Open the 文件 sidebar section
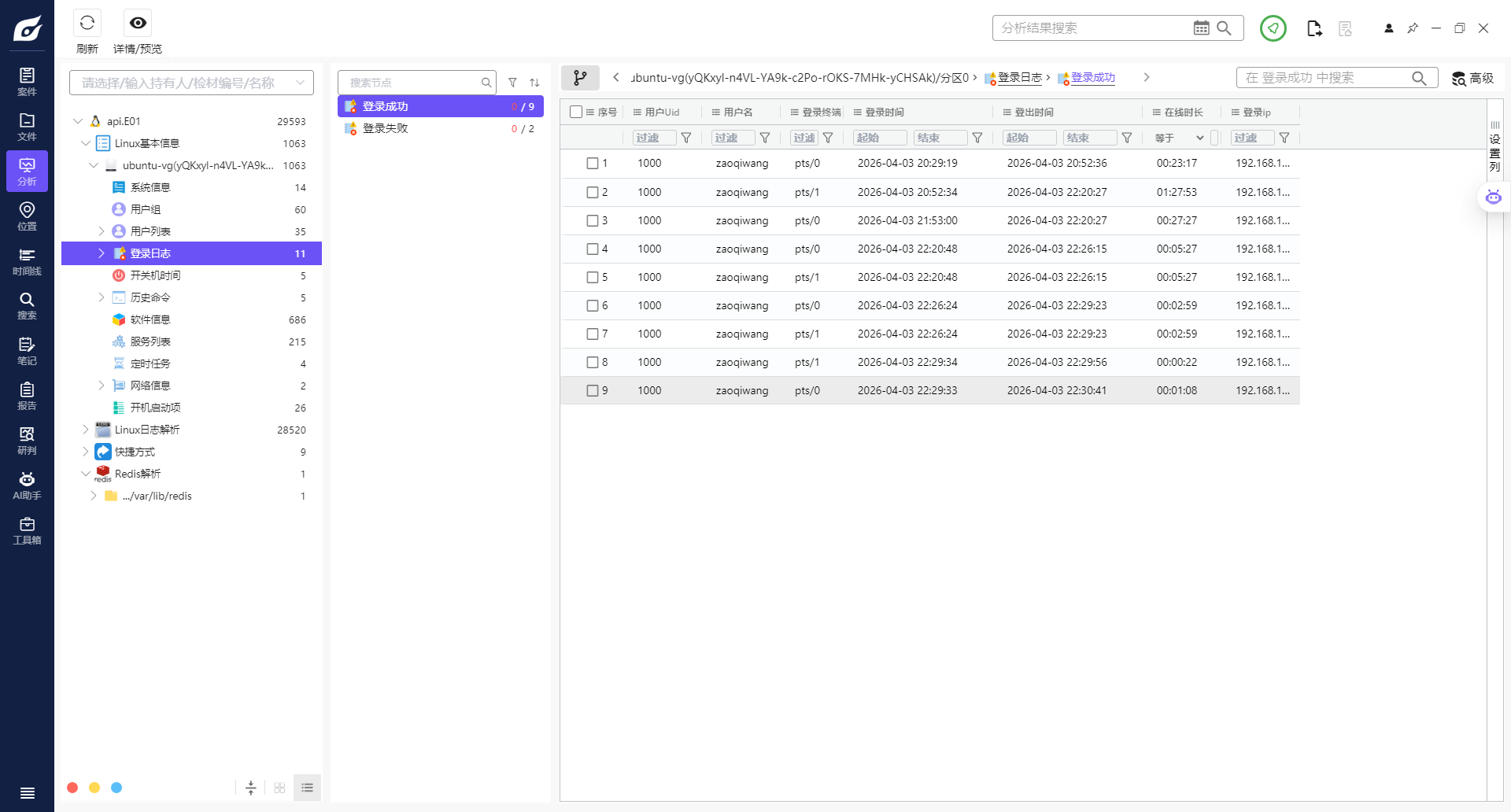 27,126
